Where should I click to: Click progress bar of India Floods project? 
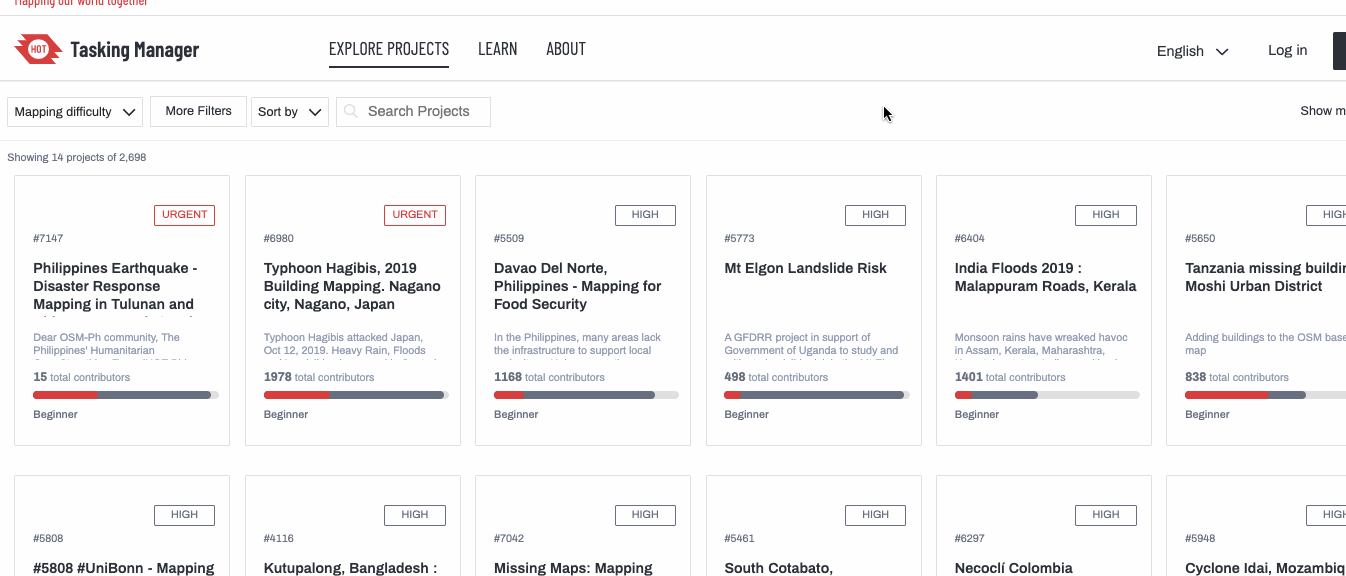pyautogui.click(x=1047, y=395)
